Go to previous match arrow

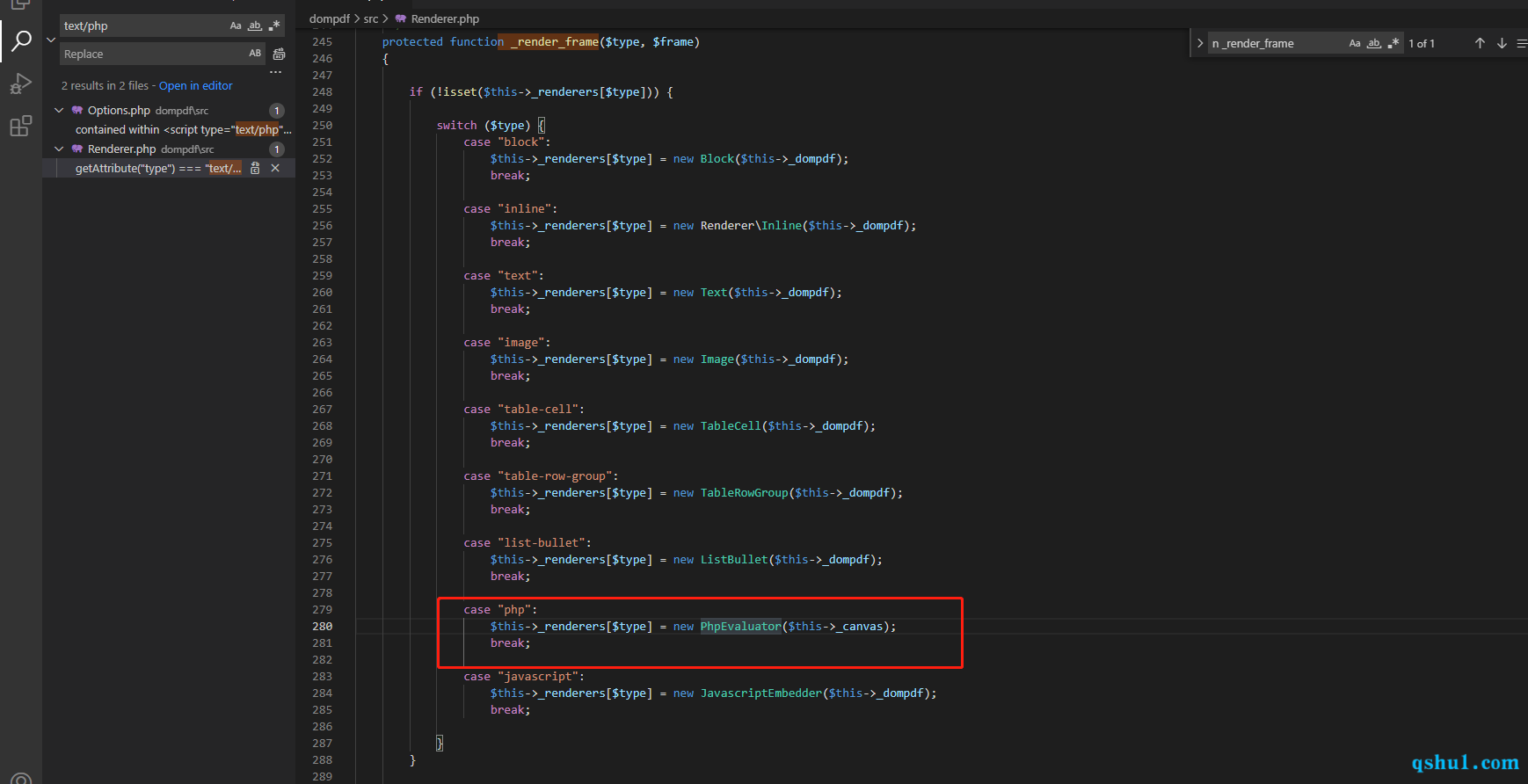coord(1480,43)
